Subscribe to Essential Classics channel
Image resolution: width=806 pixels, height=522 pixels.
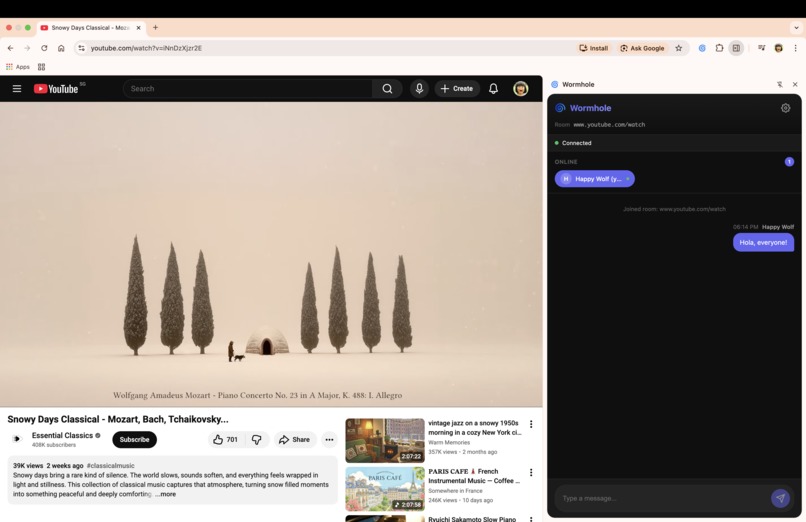coord(135,440)
